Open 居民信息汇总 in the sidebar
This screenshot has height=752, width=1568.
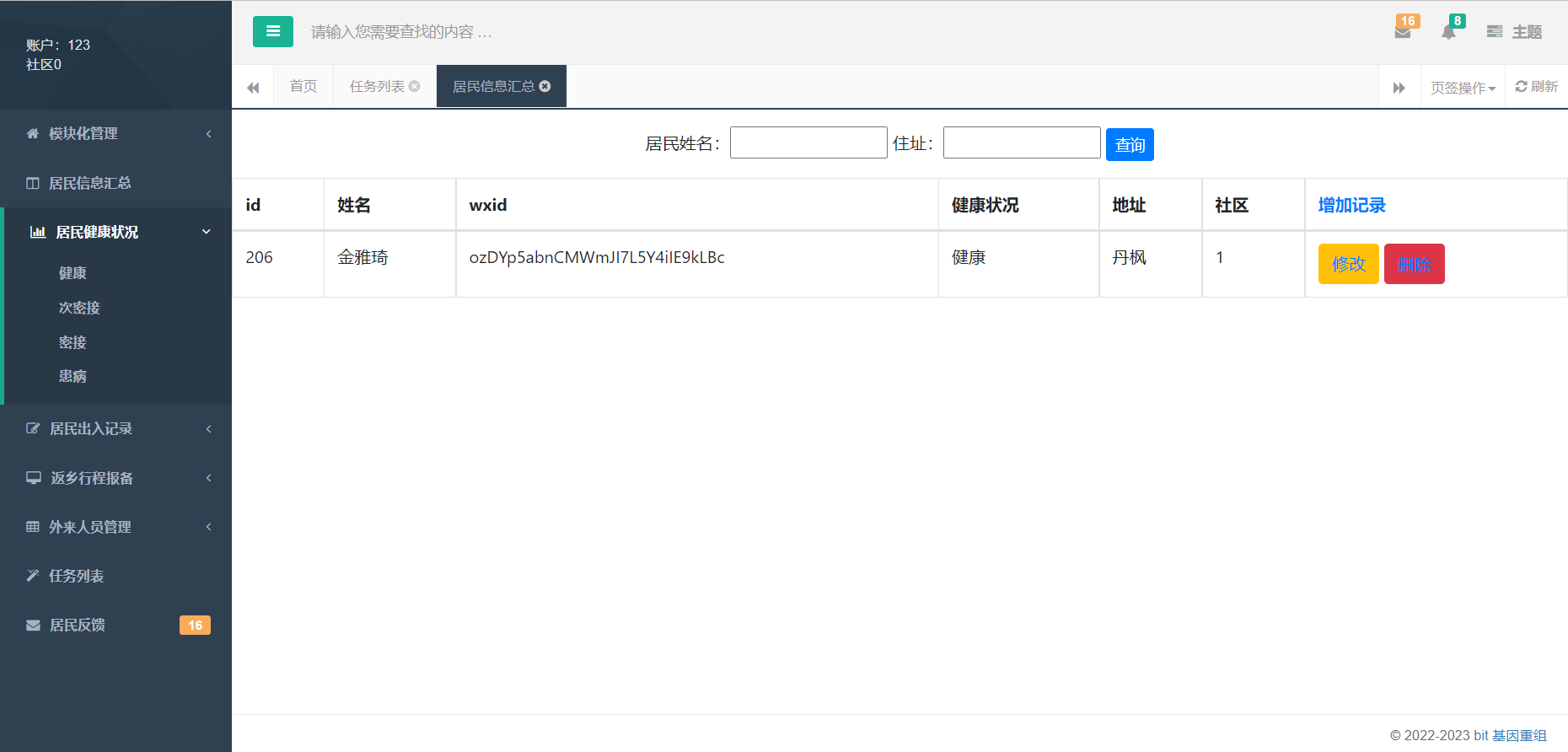pos(116,183)
